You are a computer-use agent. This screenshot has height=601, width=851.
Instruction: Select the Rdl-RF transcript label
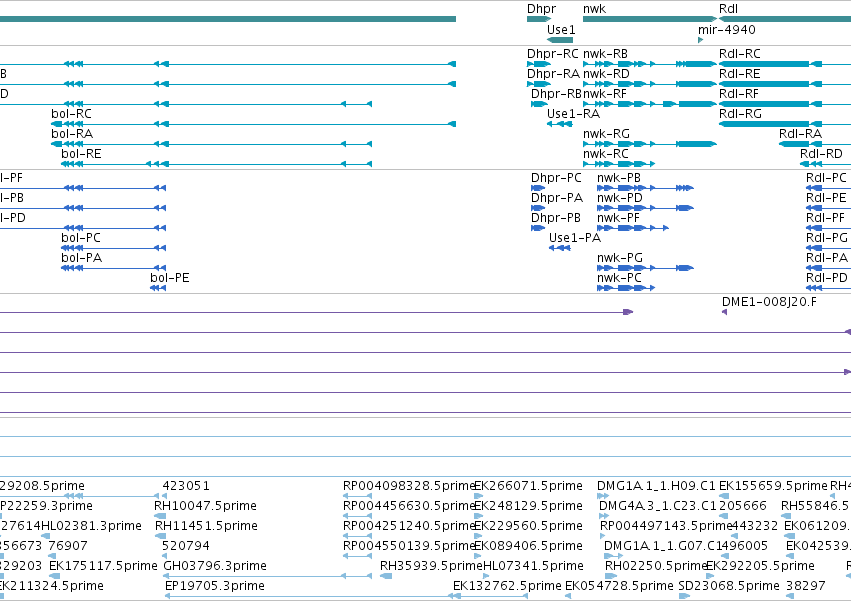[x=739, y=94]
